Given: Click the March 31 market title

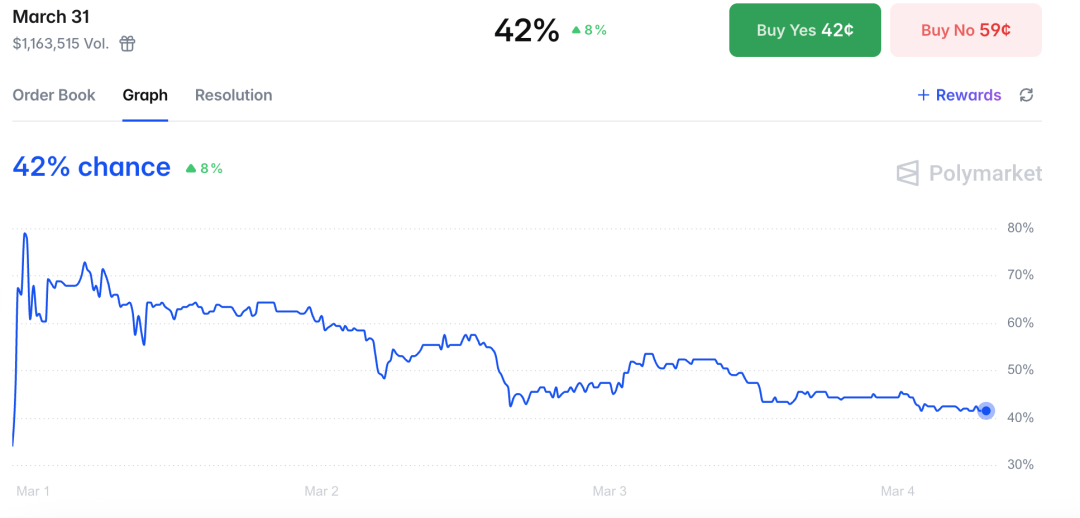Looking at the screenshot, I should click(x=51, y=17).
